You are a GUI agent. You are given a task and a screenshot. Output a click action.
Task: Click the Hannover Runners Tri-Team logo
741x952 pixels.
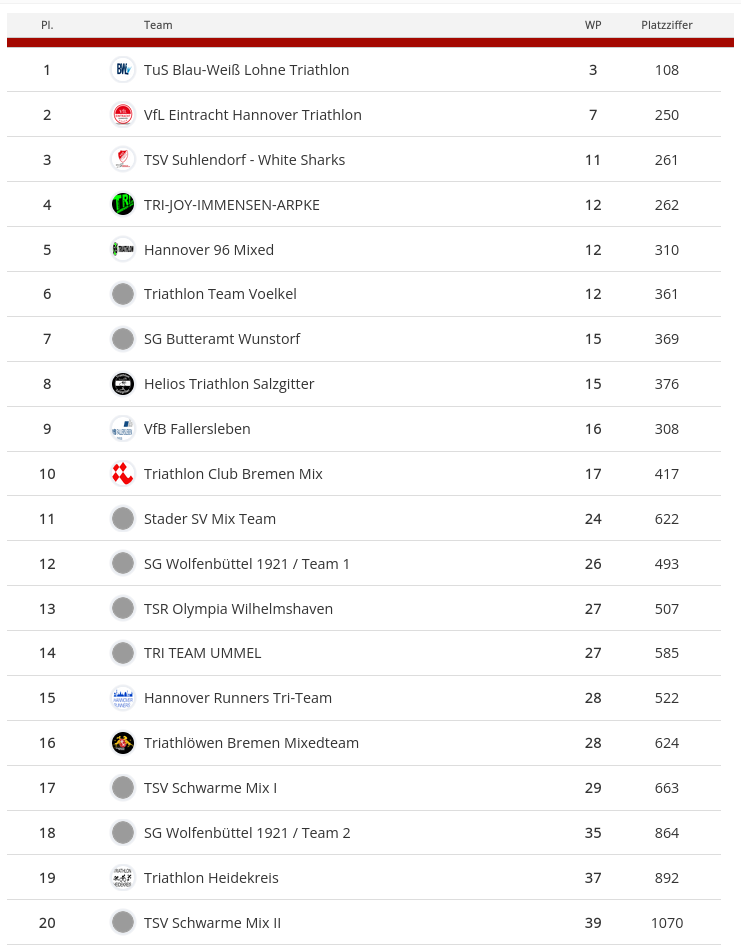tap(123, 698)
